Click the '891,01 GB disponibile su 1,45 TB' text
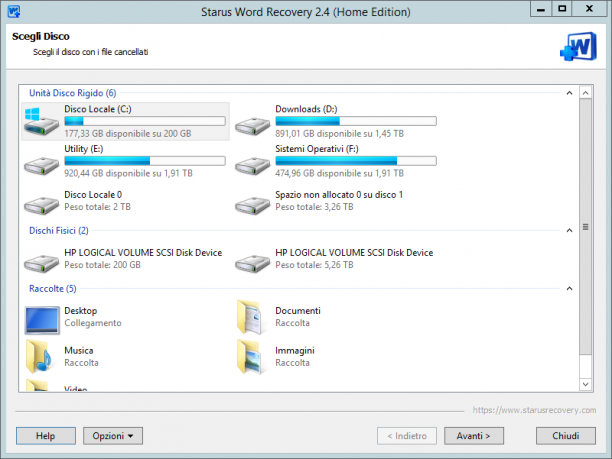Image resolution: width=612 pixels, height=459 pixels. [x=340, y=133]
